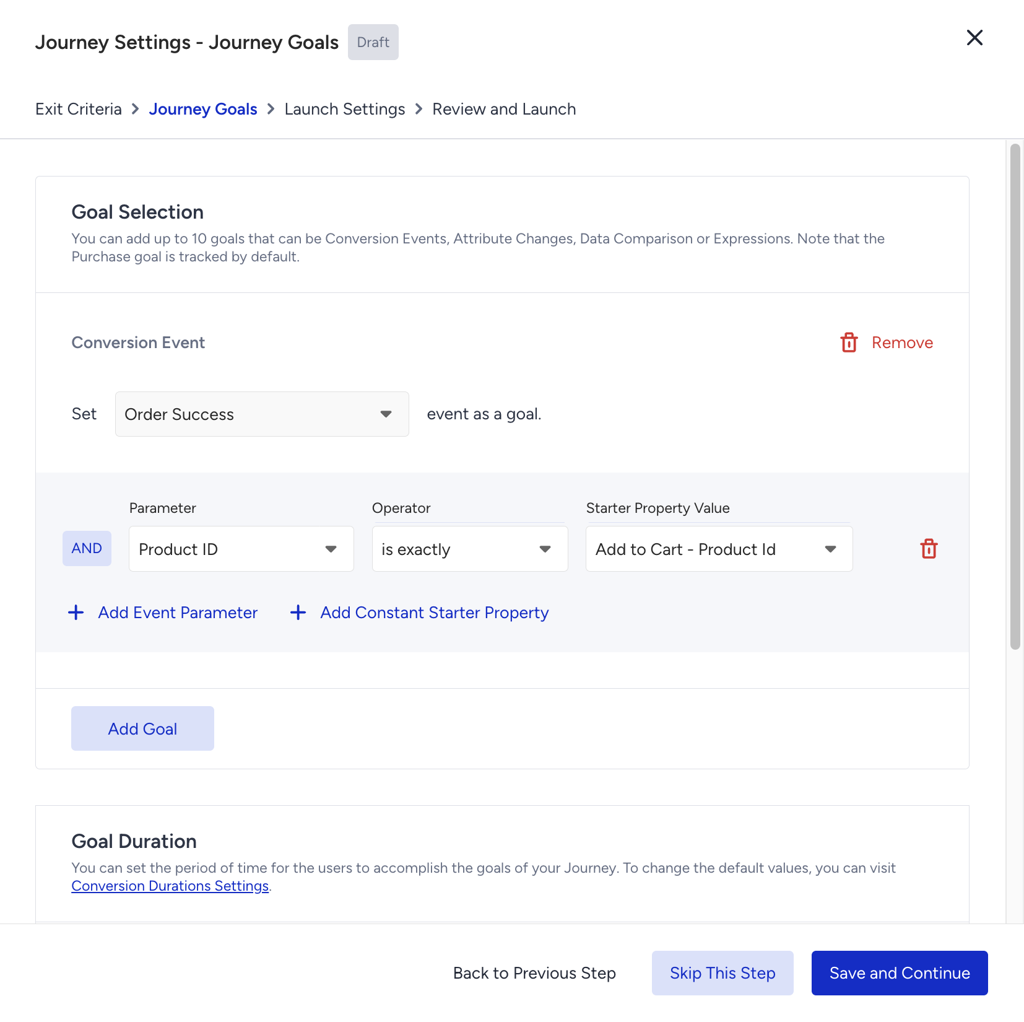Delete the Product ID parameter row
The height and width of the screenshot is (1022, 1024).
click(929, 549)
